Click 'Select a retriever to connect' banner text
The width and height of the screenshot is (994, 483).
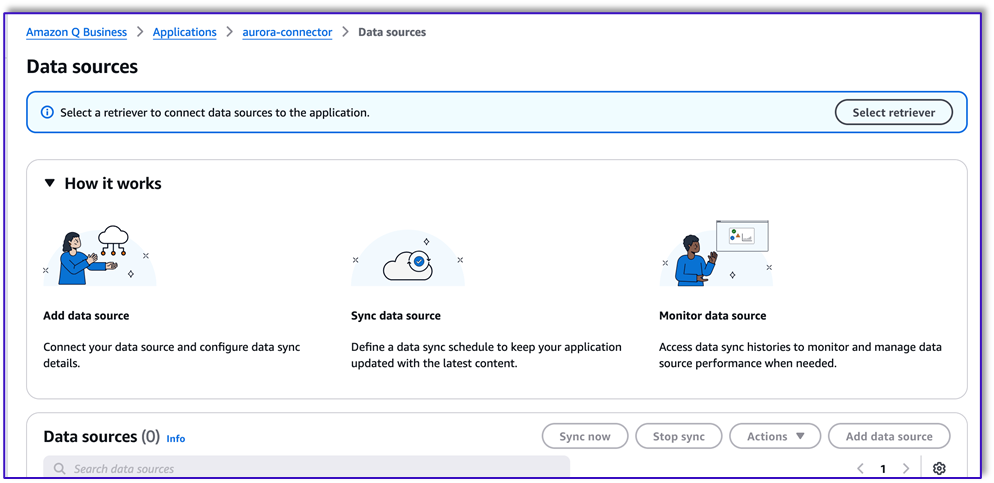tap(215, 113)
